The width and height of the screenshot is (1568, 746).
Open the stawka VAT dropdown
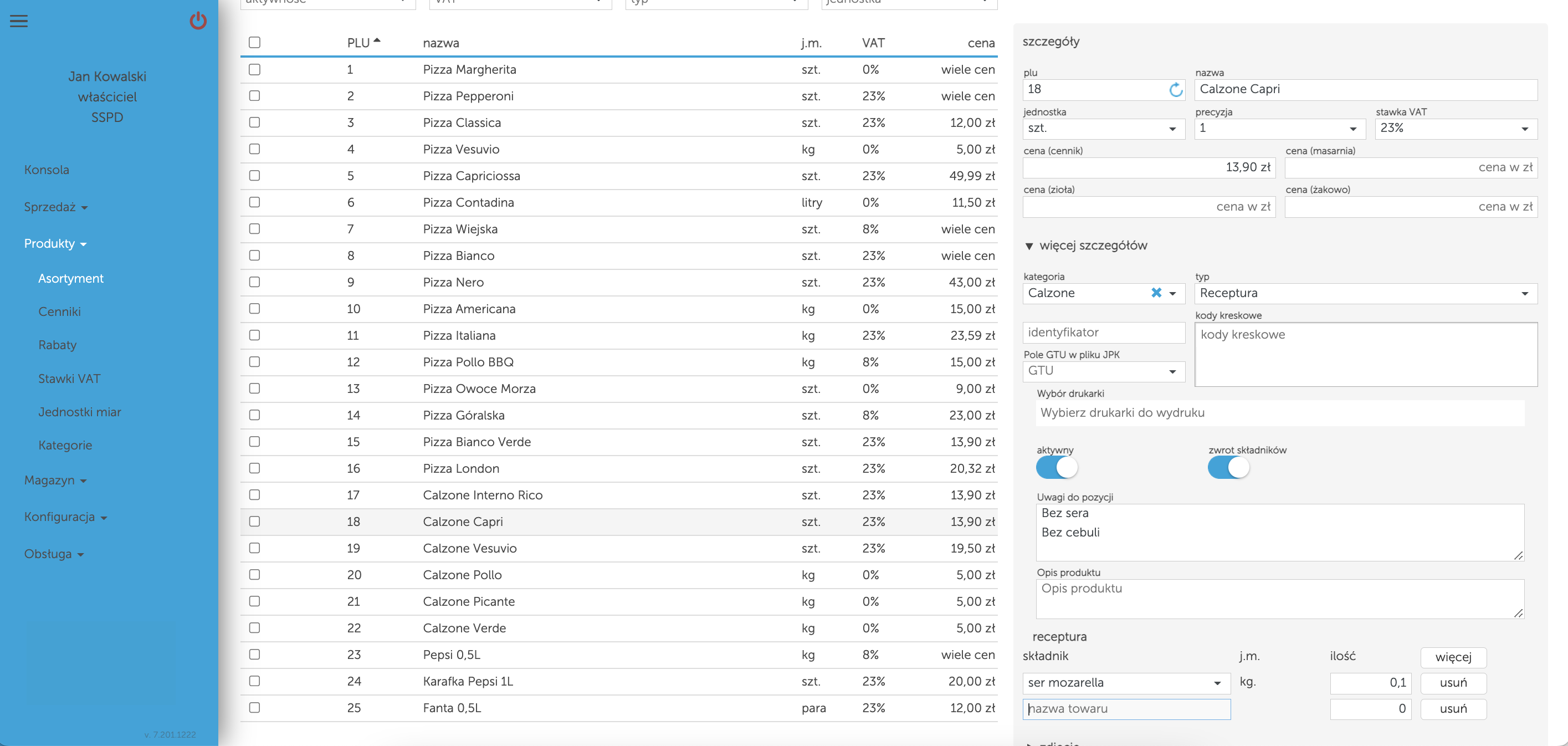[1456, 129]
